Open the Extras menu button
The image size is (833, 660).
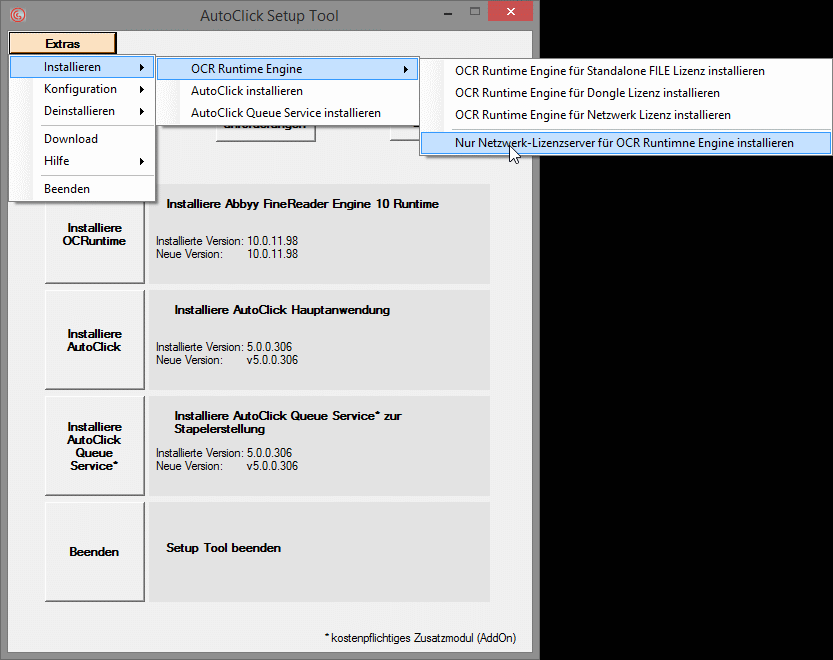point(63,44)
